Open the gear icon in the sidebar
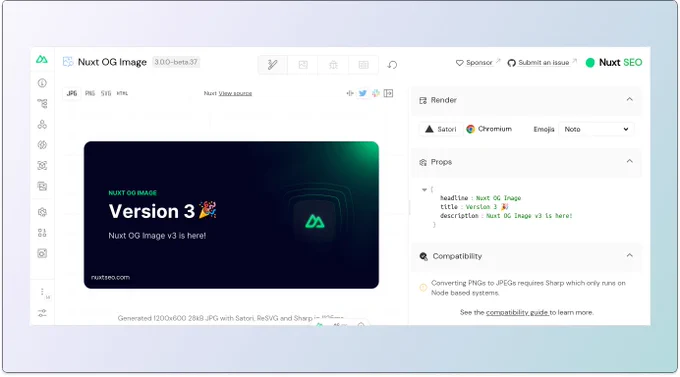This screenshot has width=680, height=377. click(x=42, y=212)
